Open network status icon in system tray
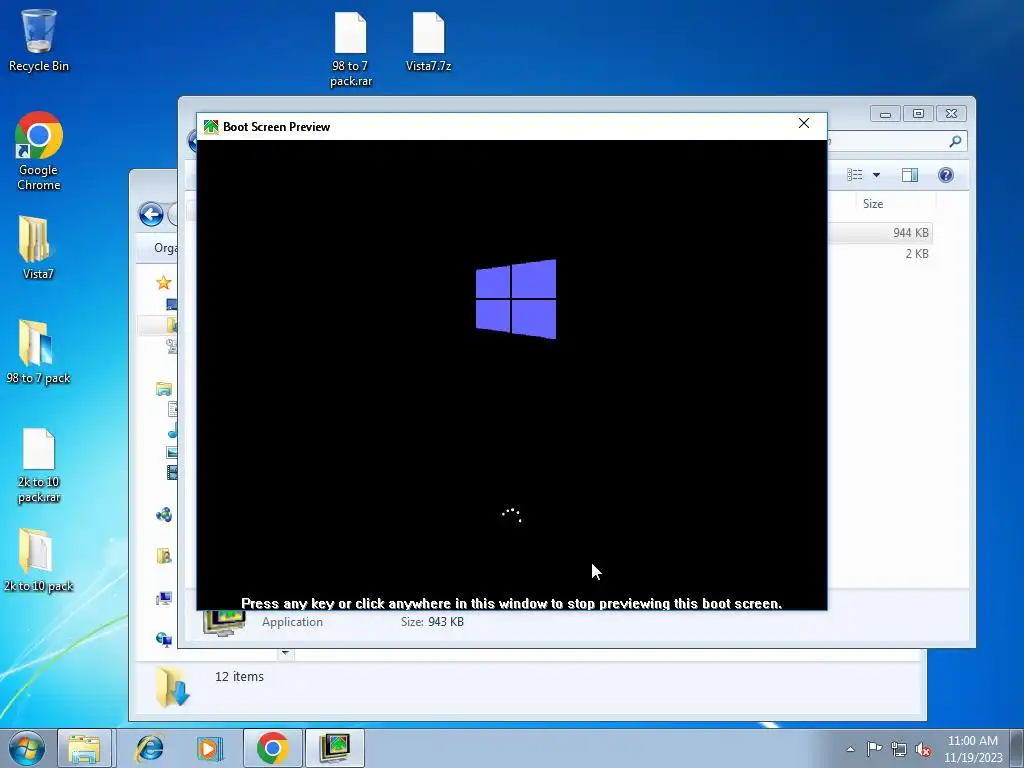The width and height of the screenshot is (1024, 768). [899, 749]
